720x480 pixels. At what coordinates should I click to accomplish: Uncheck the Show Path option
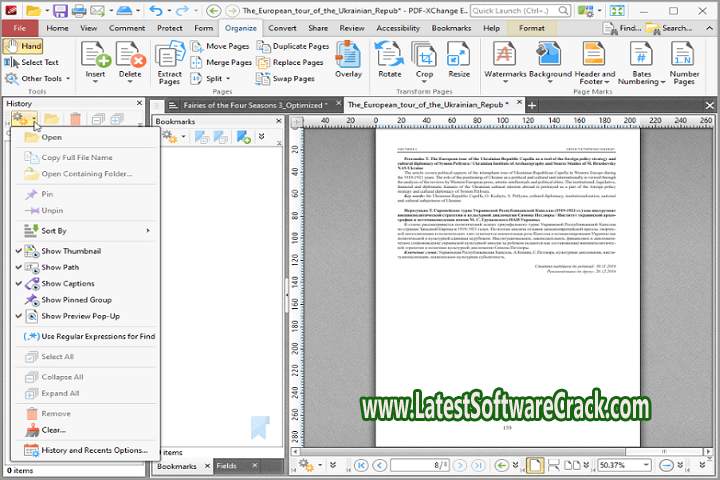[x=59, y=267]
